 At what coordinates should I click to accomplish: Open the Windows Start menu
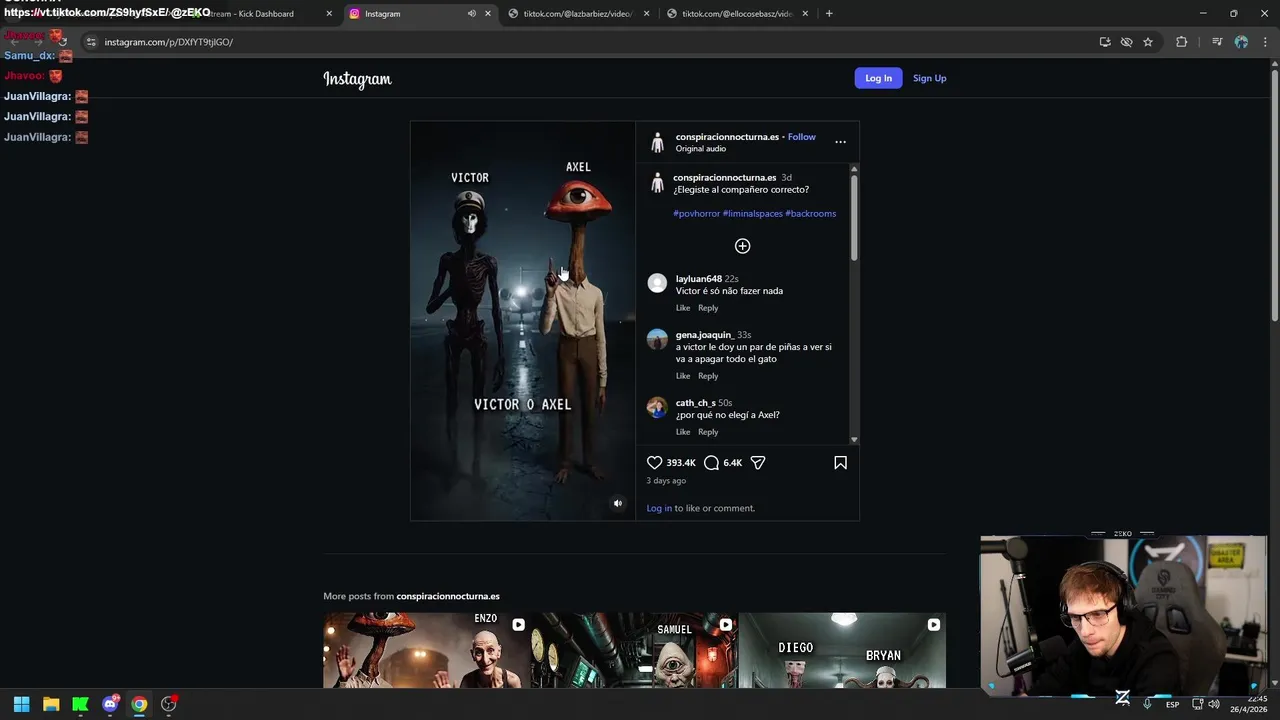pyautogui.click(x=21, y=704)
